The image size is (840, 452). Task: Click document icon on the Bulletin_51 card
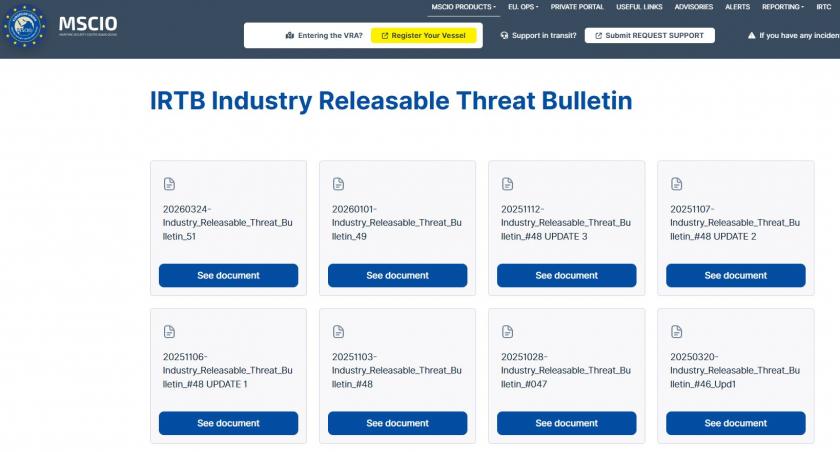point(169,184)
